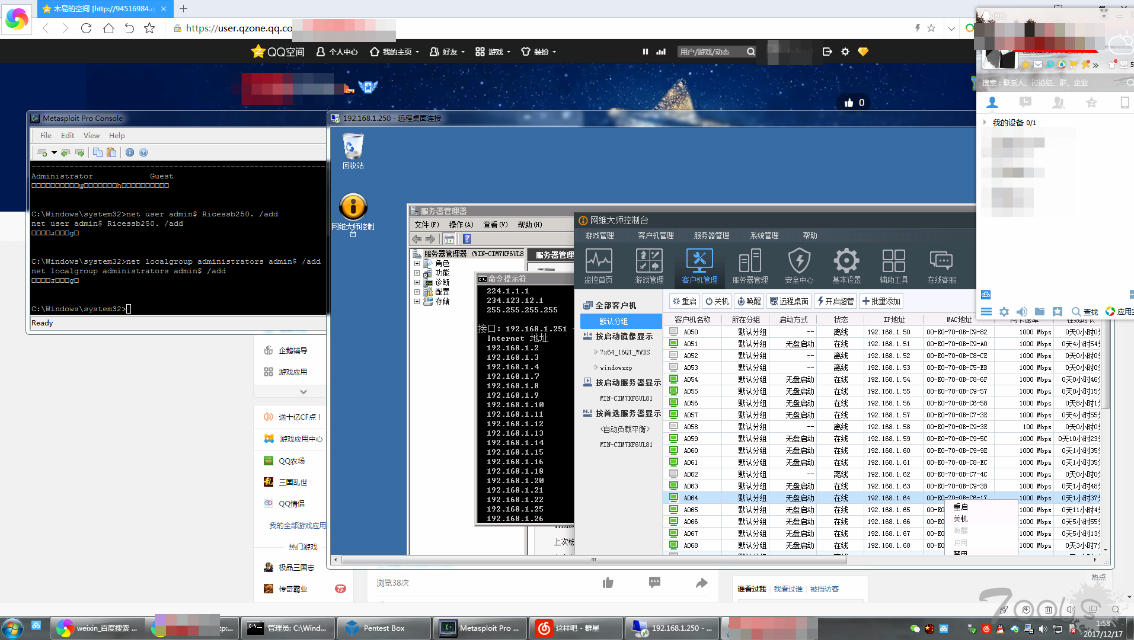This screenshot has width=1134, height=640.
Task: Open QQ农场 in Qzone sidebar
Action: pyautogui.click(x=285, y=461)
